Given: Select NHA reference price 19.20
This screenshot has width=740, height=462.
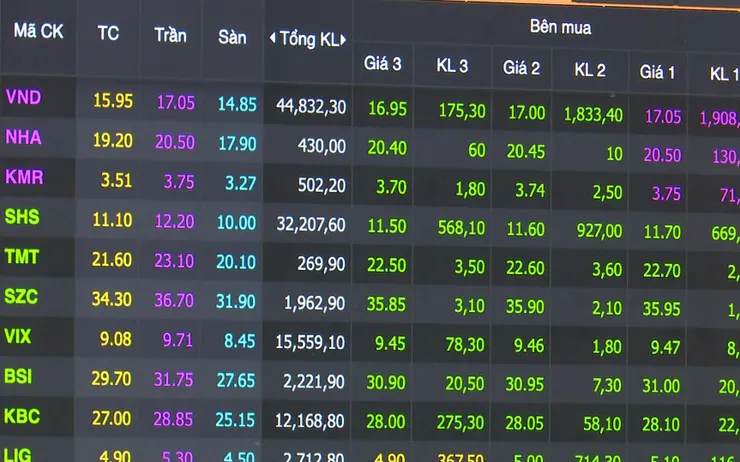Looking at the screenshot, I should (113, 141).
